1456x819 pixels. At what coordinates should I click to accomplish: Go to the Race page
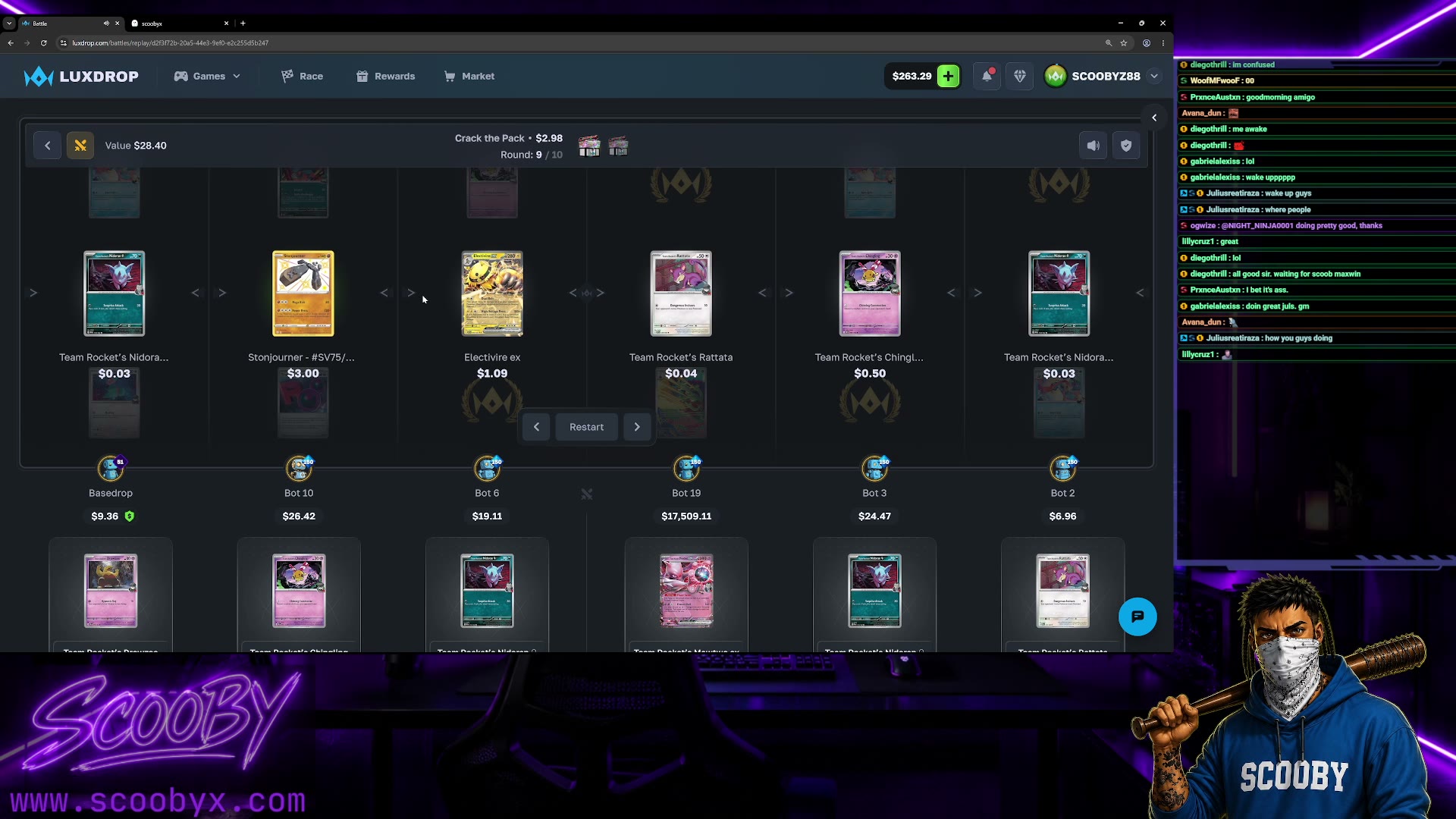[x=302, y=77]
